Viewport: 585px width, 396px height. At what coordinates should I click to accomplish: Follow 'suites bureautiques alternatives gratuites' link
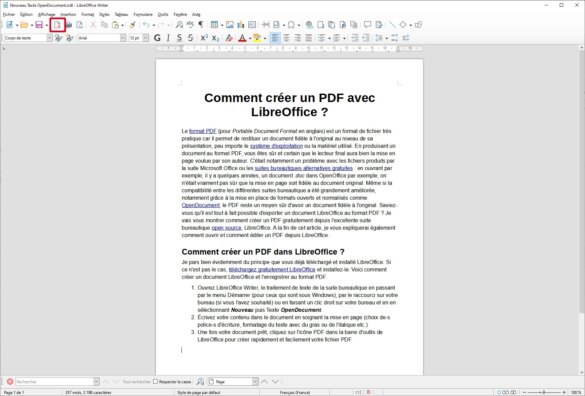pos(303,168)
